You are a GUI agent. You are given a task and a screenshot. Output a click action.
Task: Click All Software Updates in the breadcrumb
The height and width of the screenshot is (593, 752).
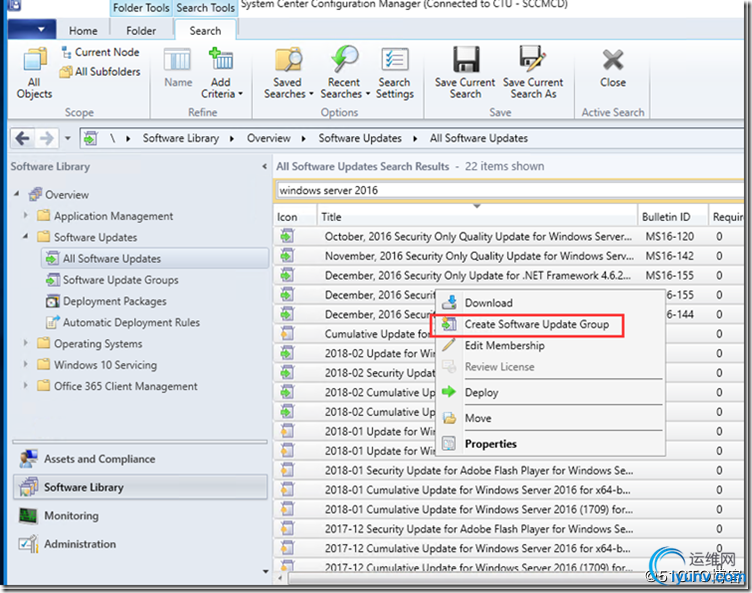(x=479, y=138)
